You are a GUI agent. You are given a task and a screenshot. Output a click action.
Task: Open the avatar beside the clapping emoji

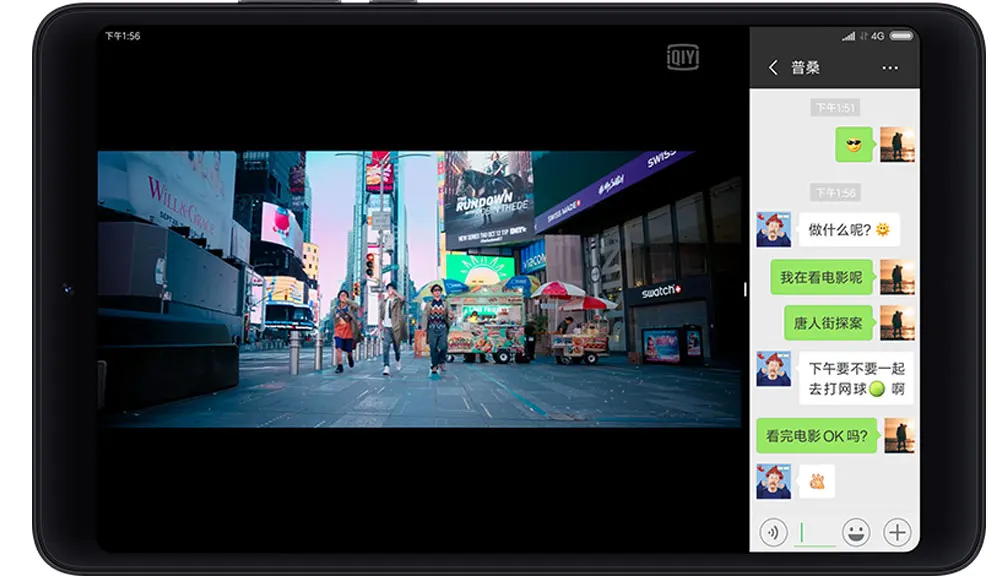coord(774,482)
